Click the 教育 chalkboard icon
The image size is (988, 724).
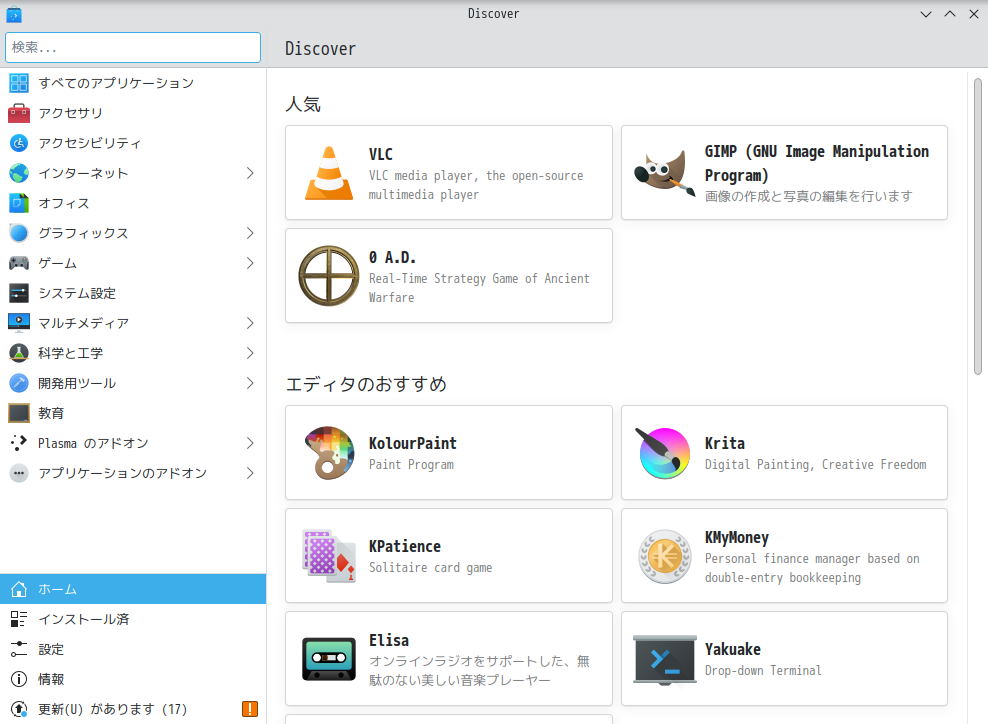pos(19,413)
